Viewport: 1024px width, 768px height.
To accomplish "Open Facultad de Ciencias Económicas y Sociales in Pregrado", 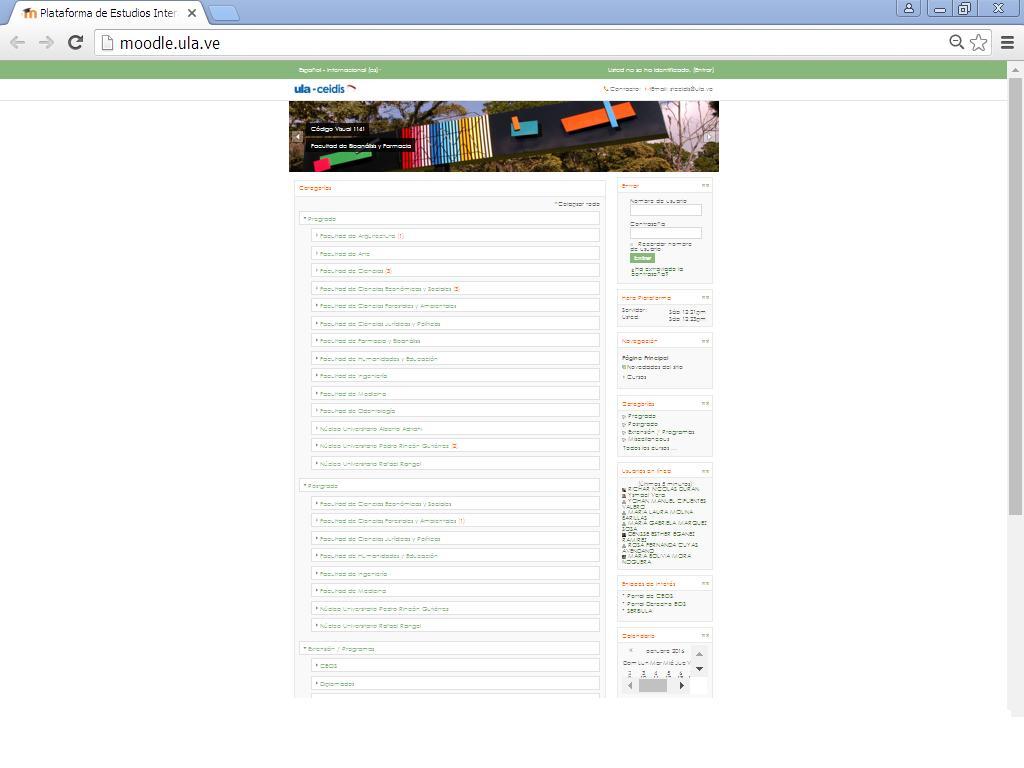I will point(385,289).
